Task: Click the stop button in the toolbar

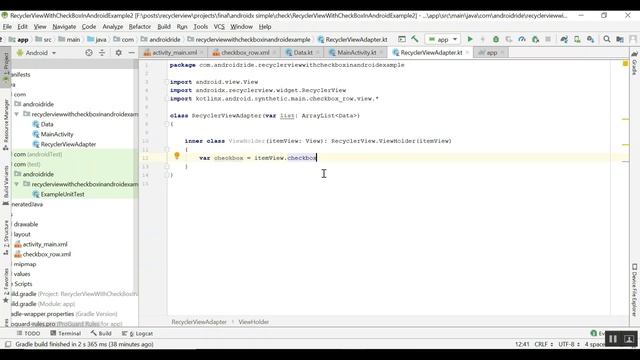Action: click(x=548, y=39)
